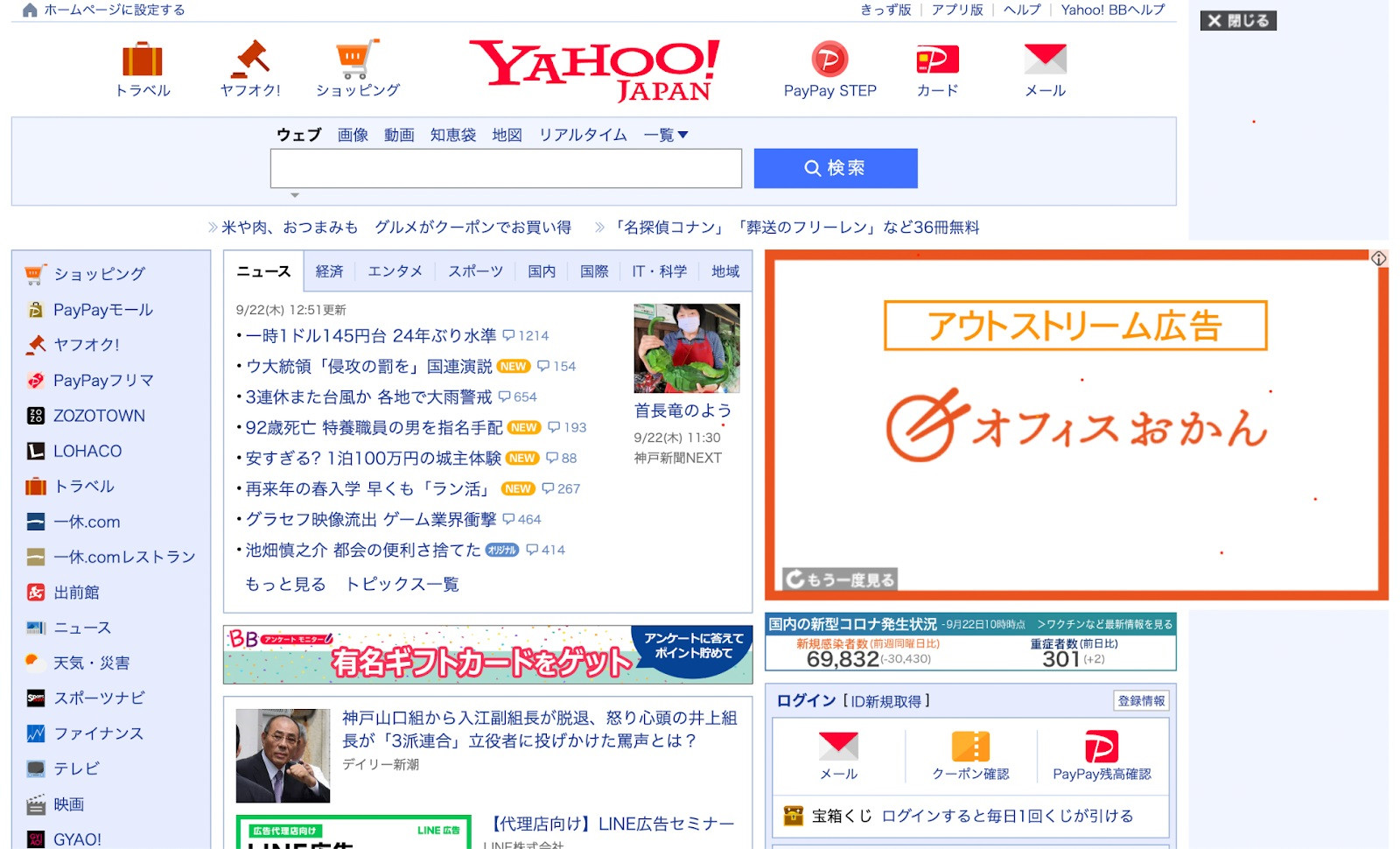
Task: Click the 閉じる close ad button
Action: coord(1238,20)
